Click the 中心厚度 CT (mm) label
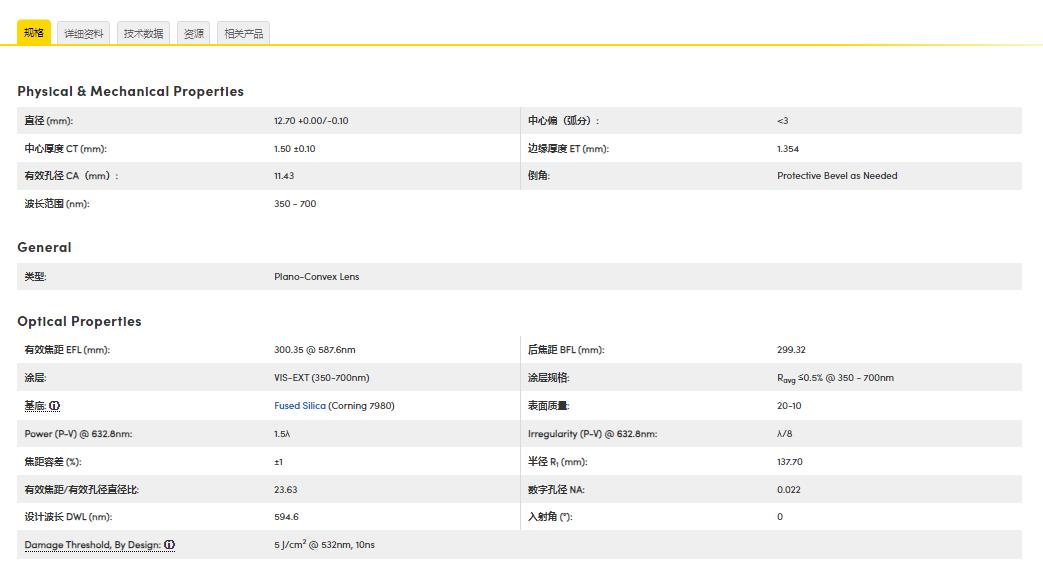 65,149
